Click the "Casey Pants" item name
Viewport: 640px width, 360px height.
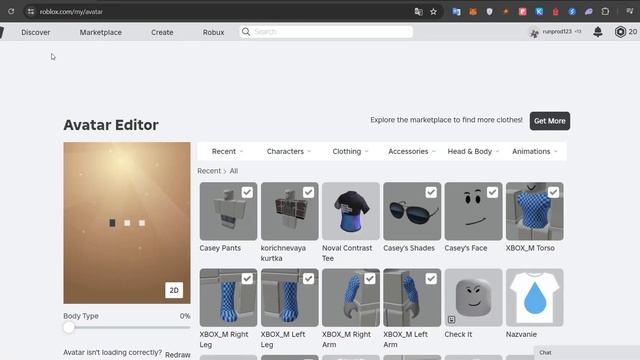pyautogui.click(x=220, y=248)
